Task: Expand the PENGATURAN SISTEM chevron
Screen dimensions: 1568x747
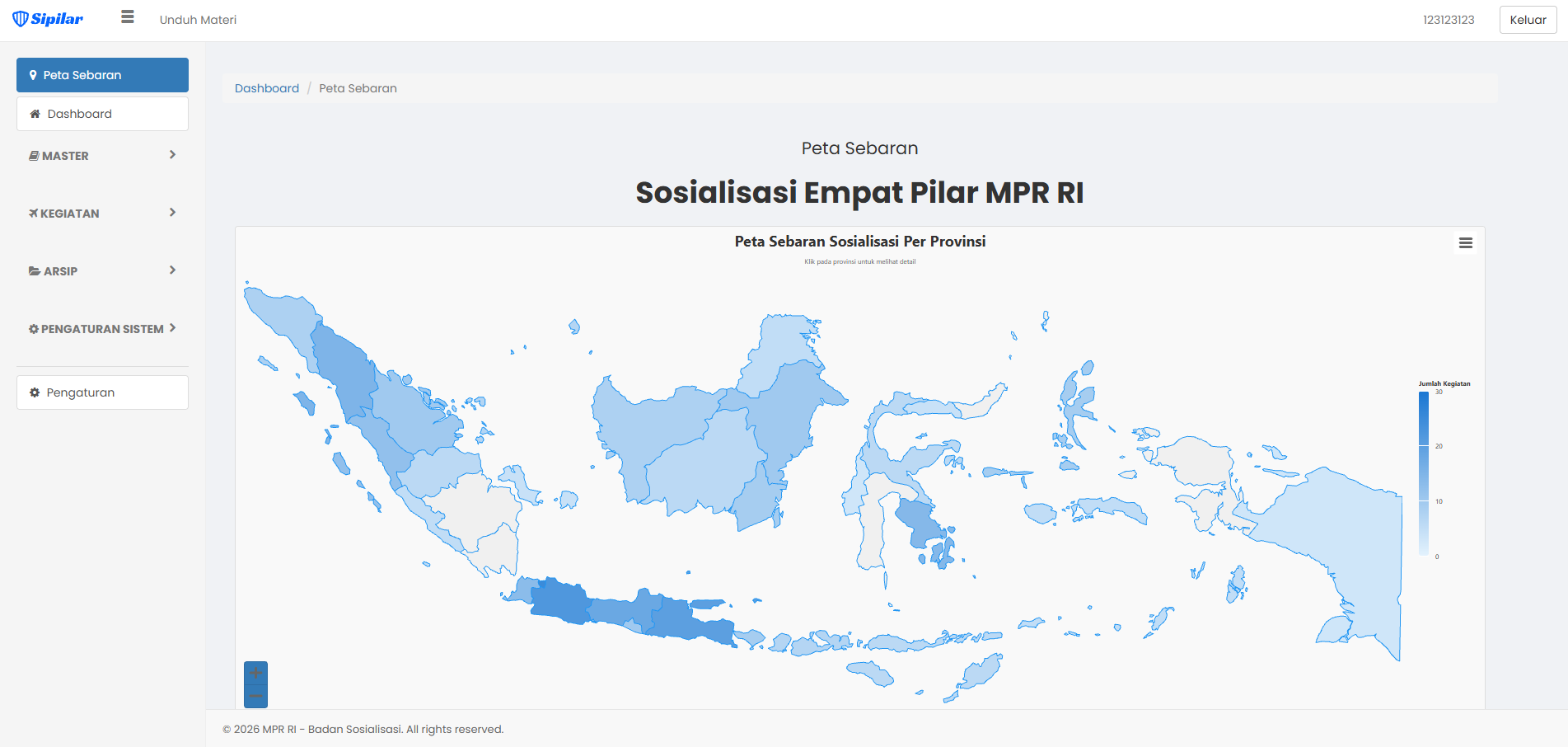Action: (172, 328)
